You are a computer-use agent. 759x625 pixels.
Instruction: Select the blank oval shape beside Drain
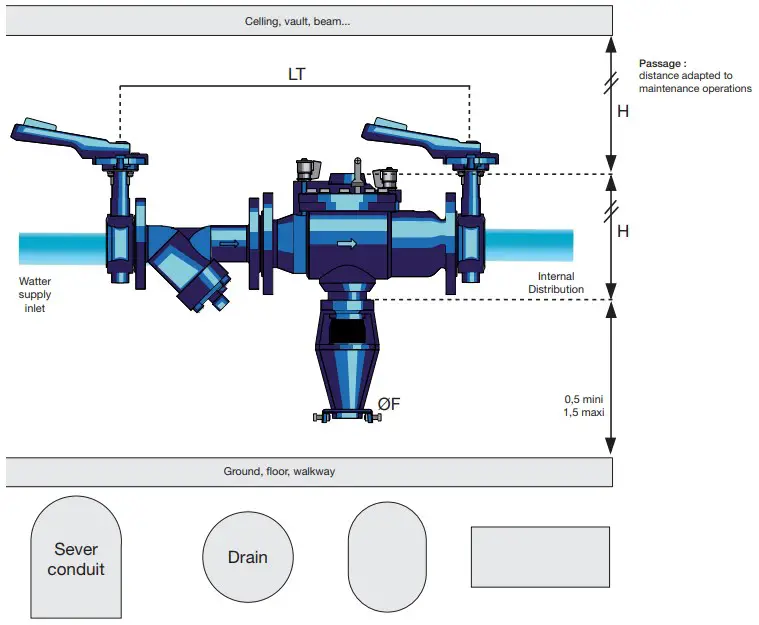(387, 557)
